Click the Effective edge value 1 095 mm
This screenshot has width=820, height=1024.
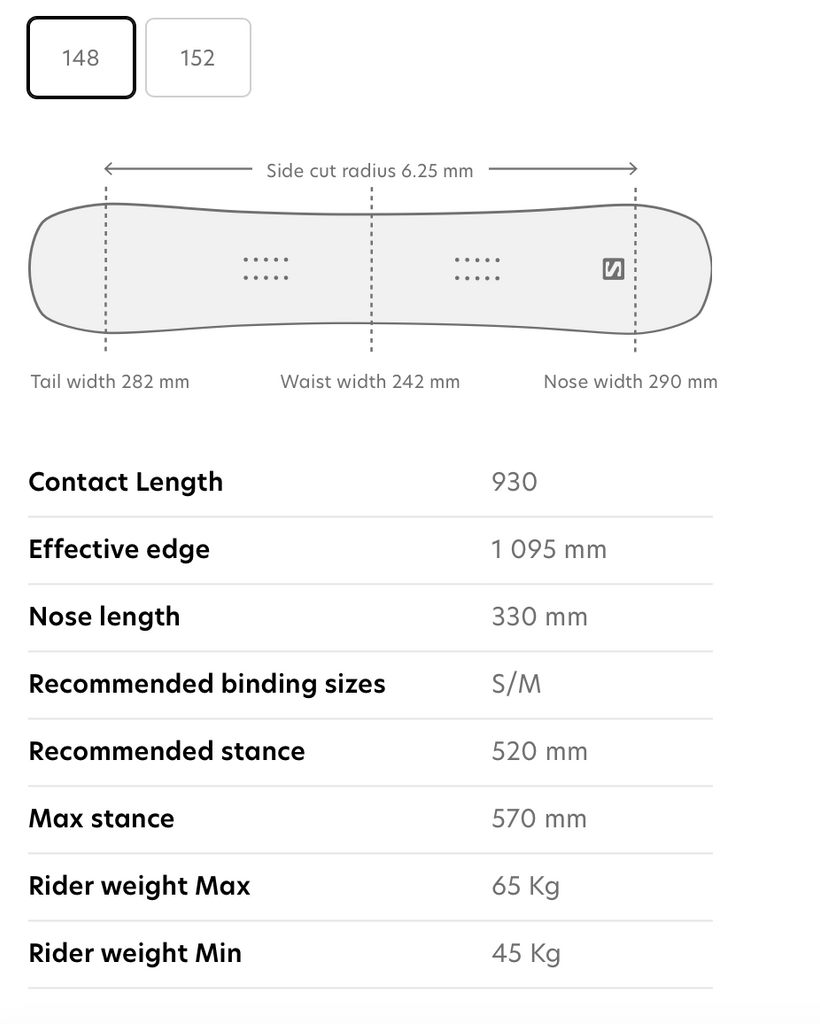(x=549, y=549)
